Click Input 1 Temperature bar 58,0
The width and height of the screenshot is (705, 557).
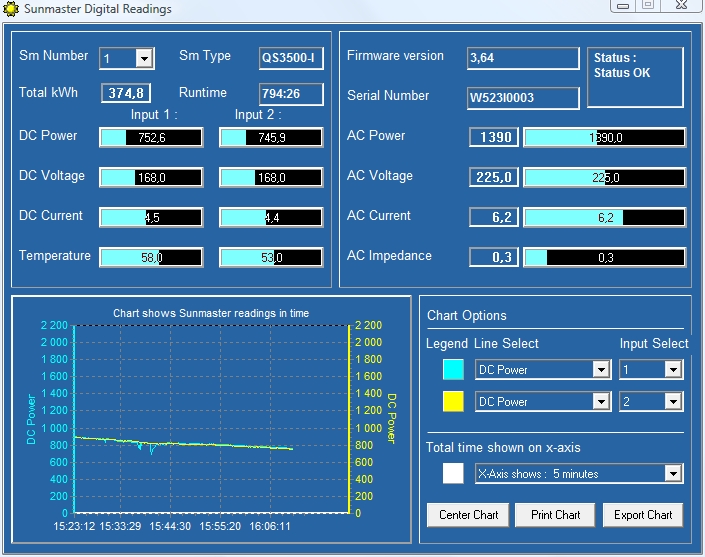(x=151, y=258)
